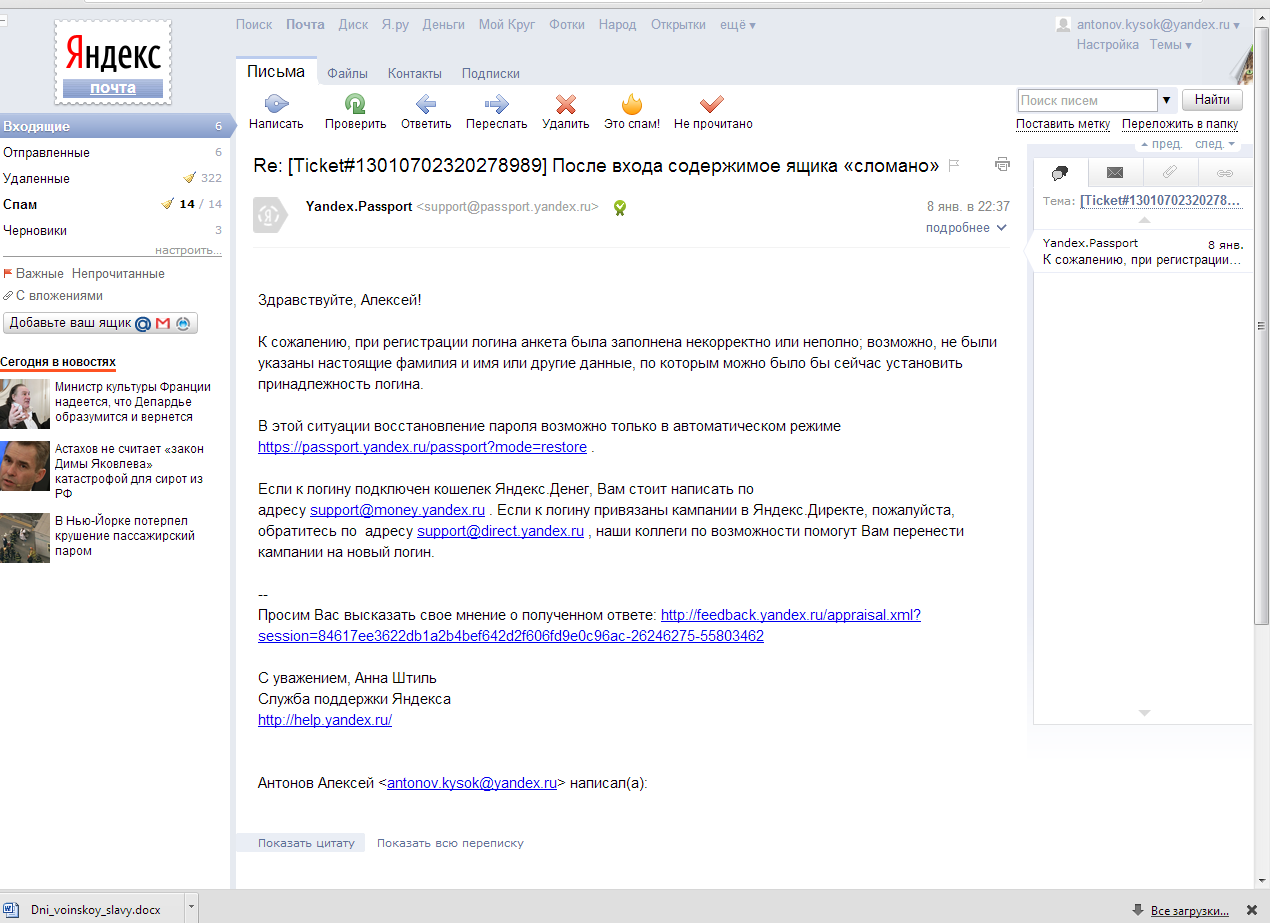Open Поиск in the top menu
Screen dimensions: 1270x923
click(x=254, y=25)
